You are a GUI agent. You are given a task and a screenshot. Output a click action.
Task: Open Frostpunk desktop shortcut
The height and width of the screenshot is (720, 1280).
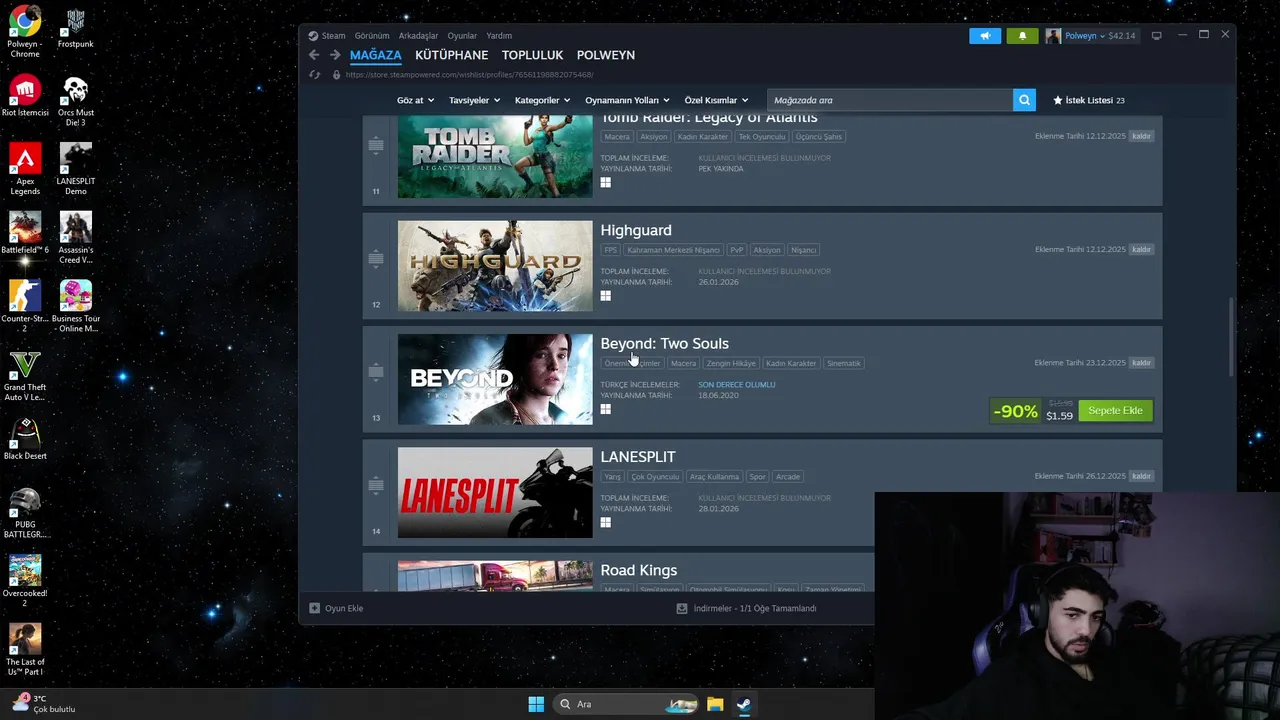coord(76,28)
